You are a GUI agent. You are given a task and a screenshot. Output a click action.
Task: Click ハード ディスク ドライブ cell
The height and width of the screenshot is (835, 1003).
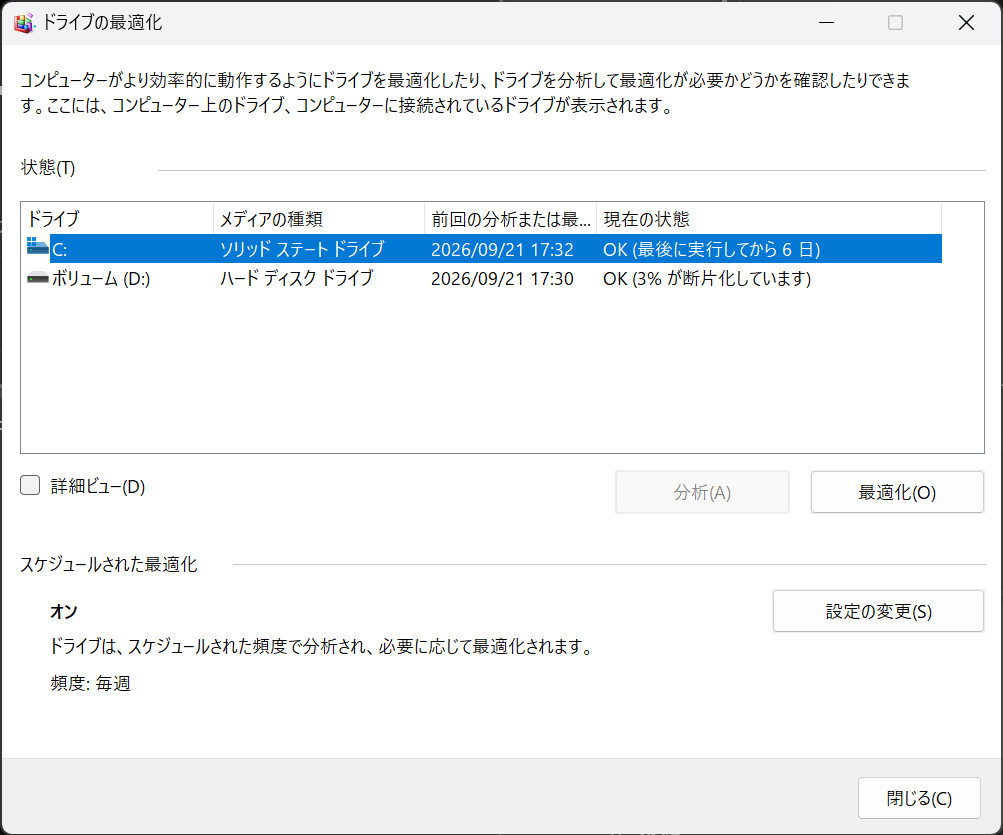tap(296, 278)
